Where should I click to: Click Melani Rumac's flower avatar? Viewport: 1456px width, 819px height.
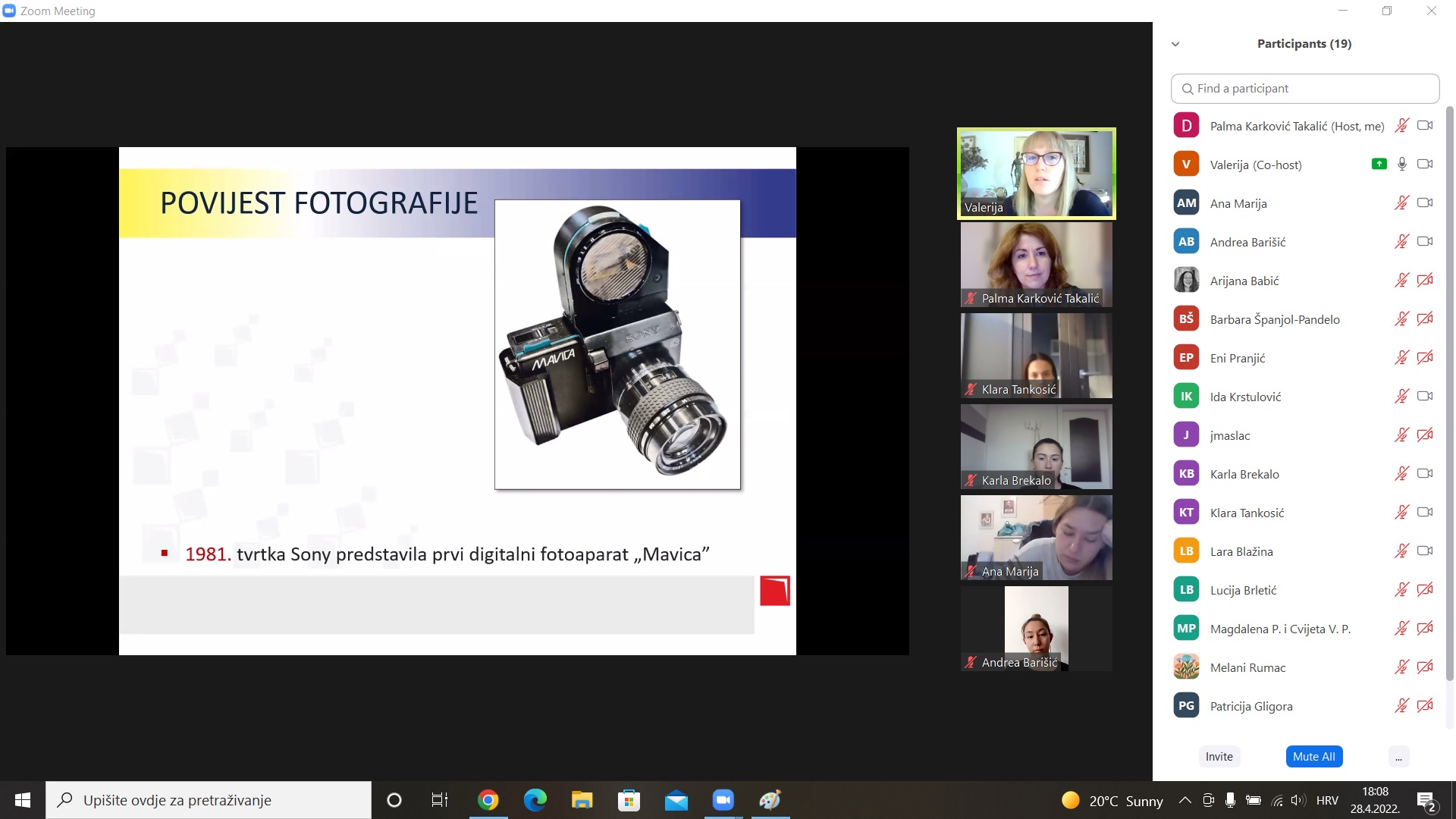pos(1186,667)
